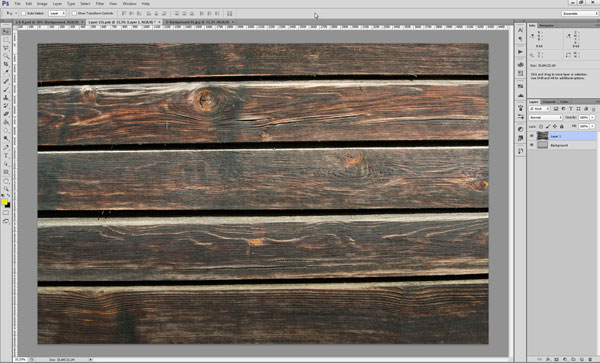
Task: Select the Brush tool
Action: (6, 90)
